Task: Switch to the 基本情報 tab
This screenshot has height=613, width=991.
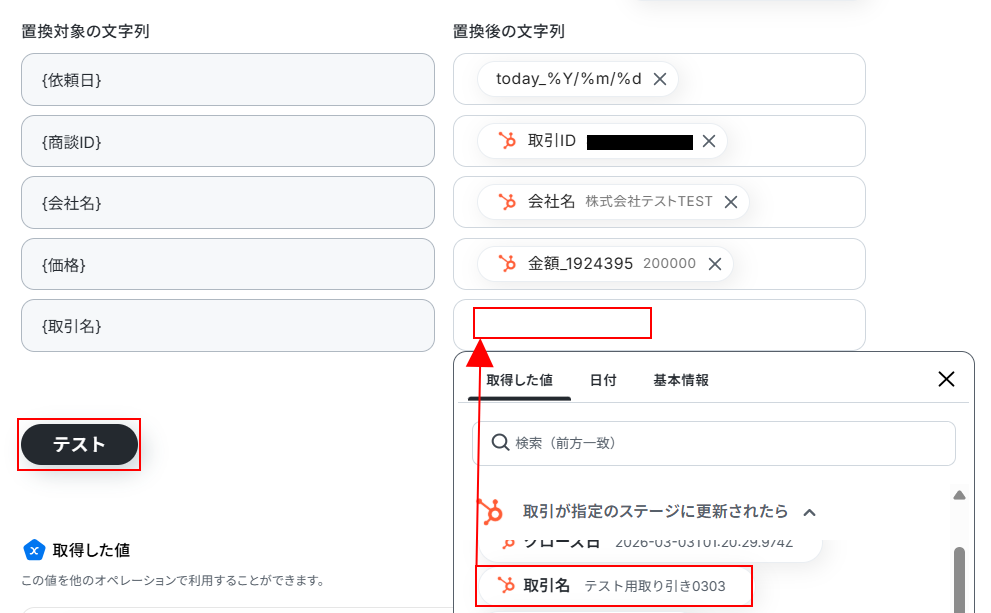Action: 681,380
